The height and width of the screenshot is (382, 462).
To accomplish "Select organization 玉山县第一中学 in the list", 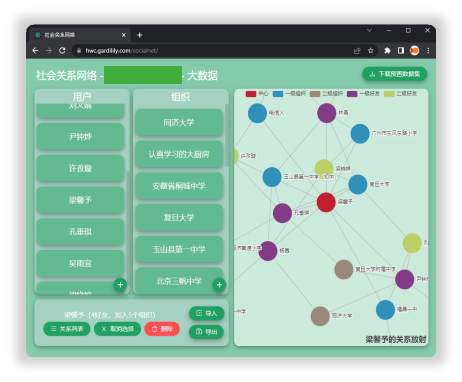I will (x=179, y=249).
